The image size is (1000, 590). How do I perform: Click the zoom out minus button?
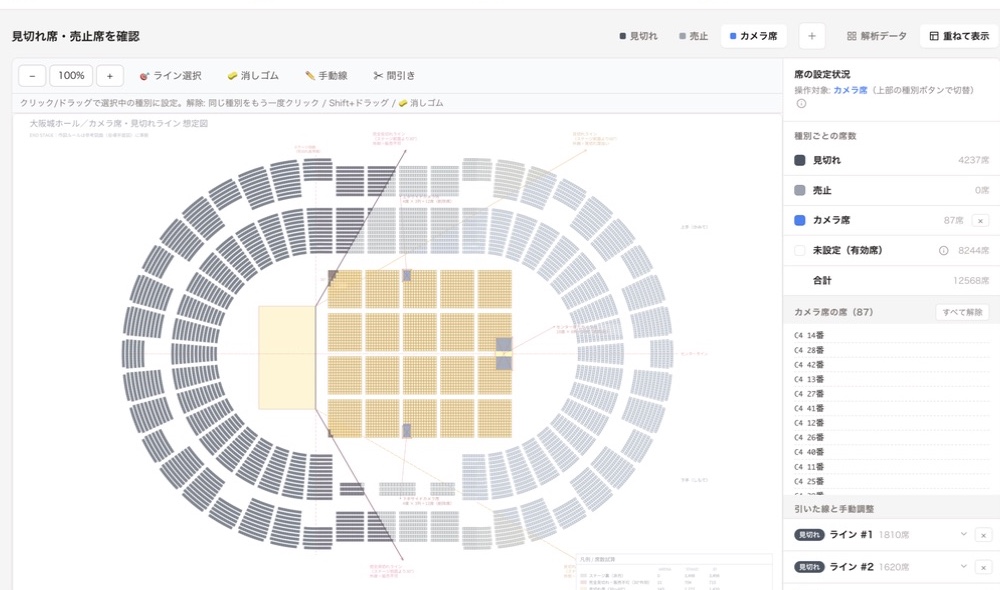point(32,76)
